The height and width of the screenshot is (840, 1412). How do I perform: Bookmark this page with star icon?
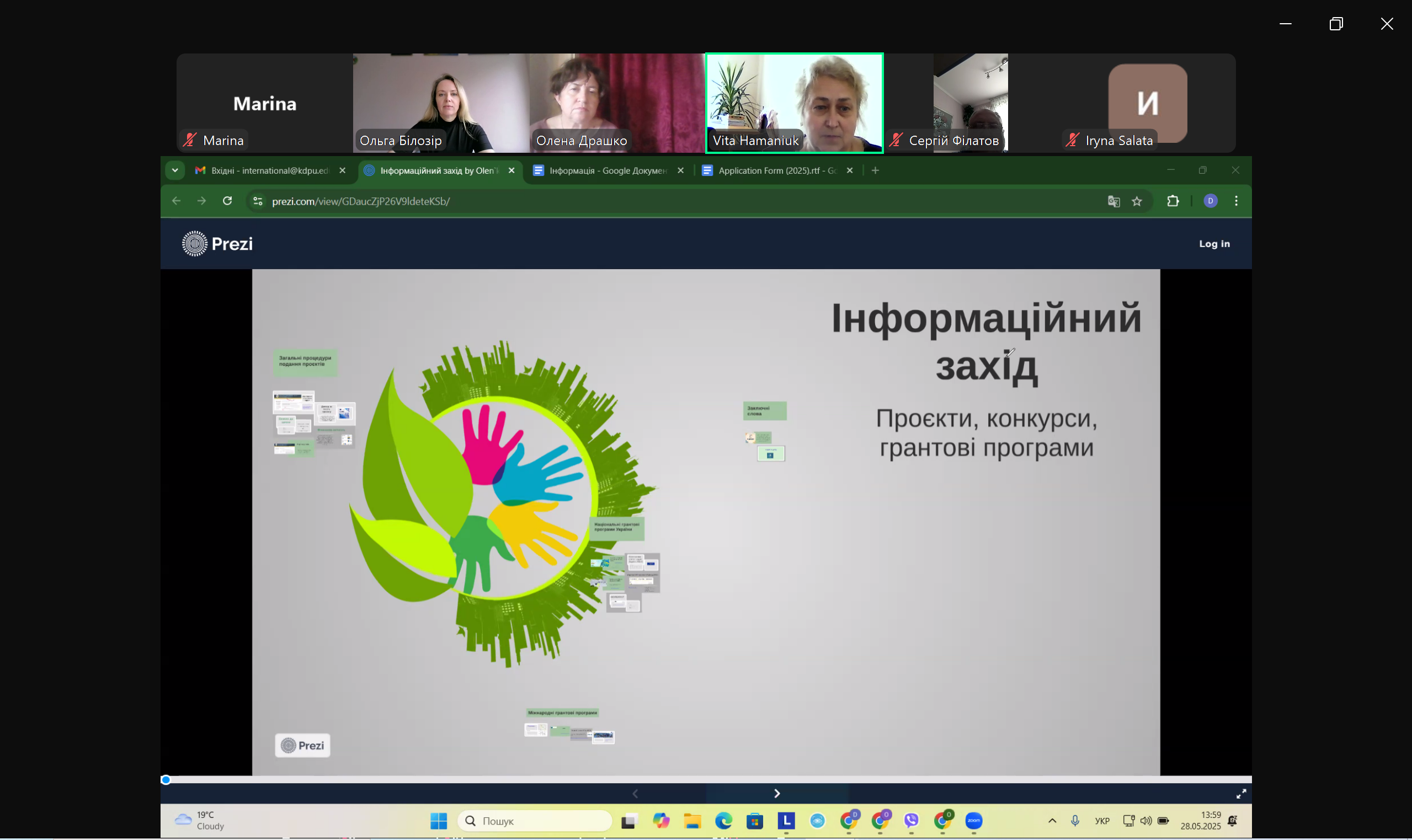click(1137, 201)
